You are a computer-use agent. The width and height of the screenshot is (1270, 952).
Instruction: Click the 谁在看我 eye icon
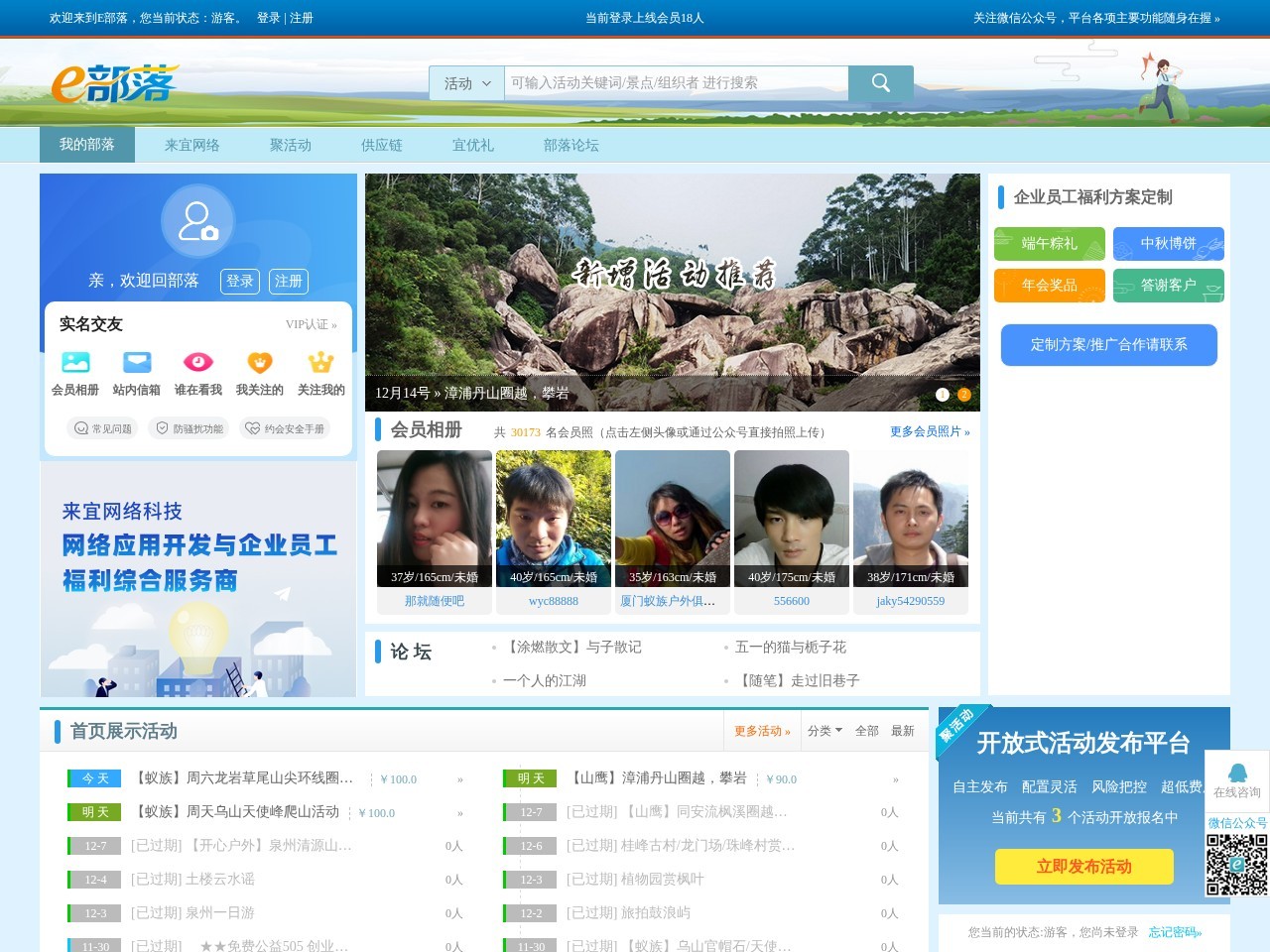tap(198, 363)
